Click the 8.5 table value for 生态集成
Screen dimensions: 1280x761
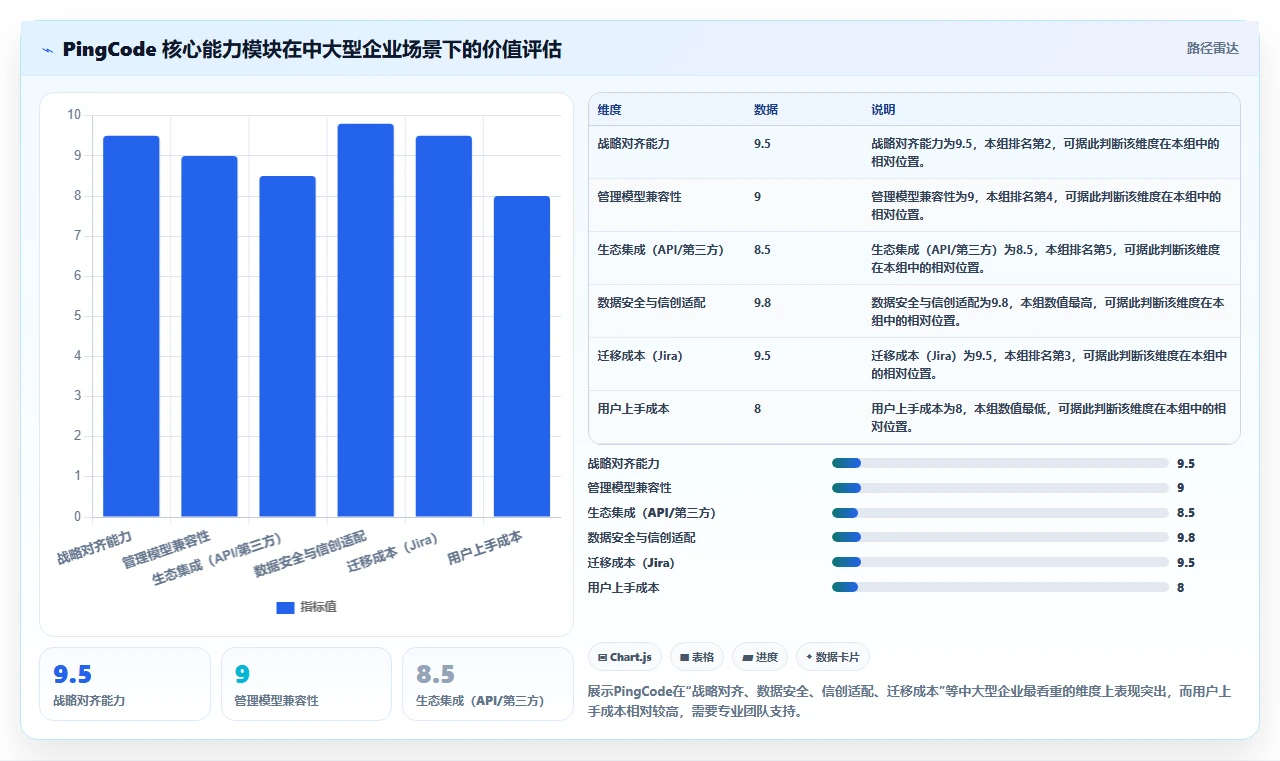pos(762,250)
